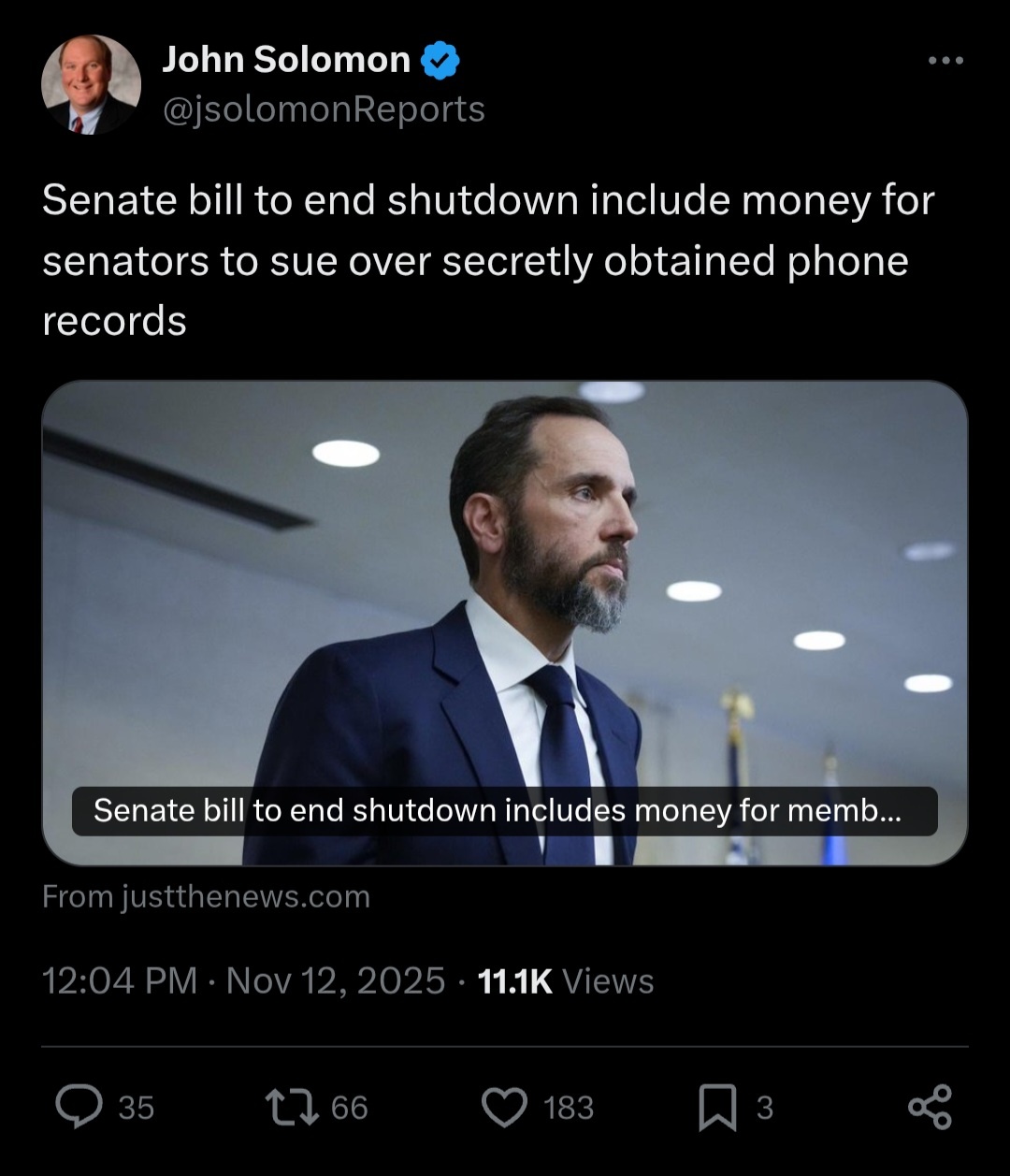Screen dimensions: 1010x1176
Task: Open the @jsolomonReports handle link
Action: (324, 109)
